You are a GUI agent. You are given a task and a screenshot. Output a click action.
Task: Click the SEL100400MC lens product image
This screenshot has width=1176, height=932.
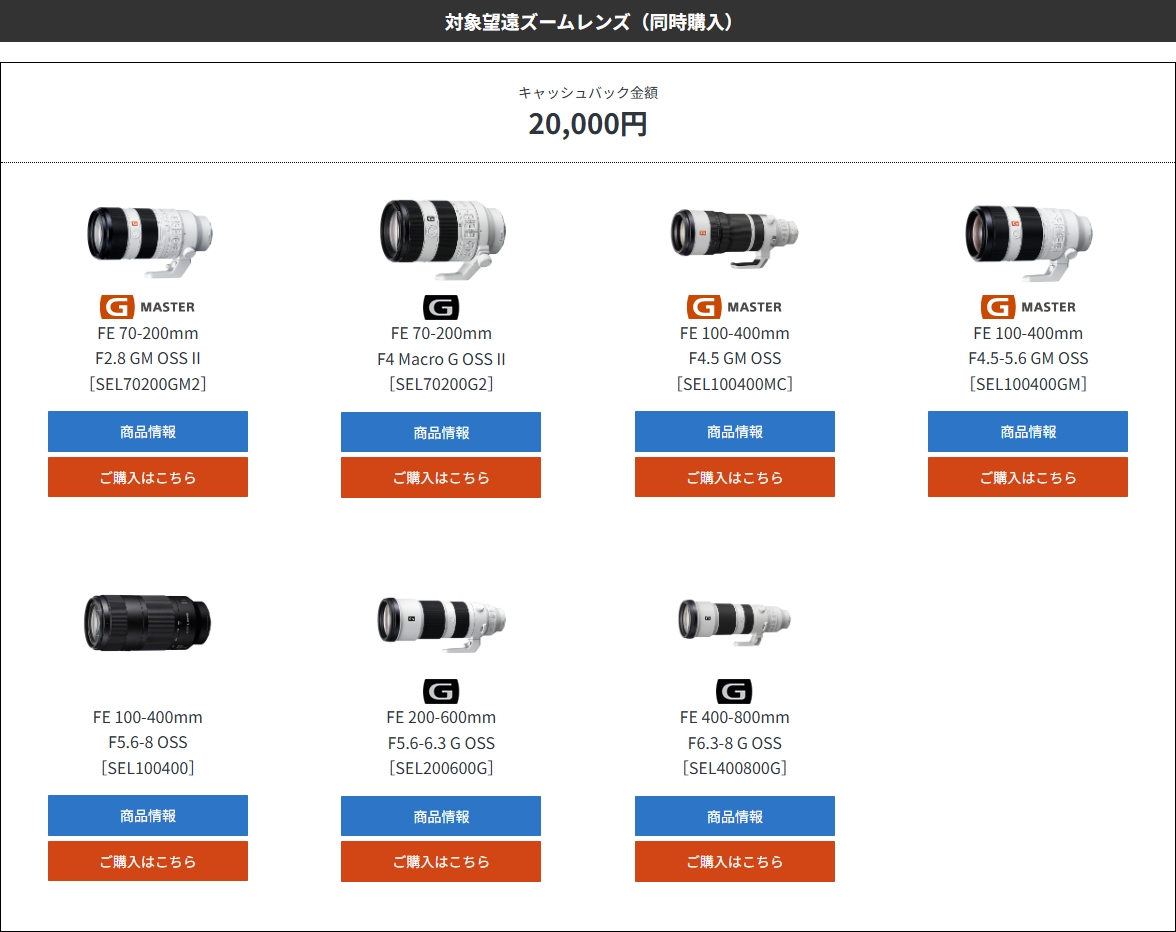tap(734, 237)
